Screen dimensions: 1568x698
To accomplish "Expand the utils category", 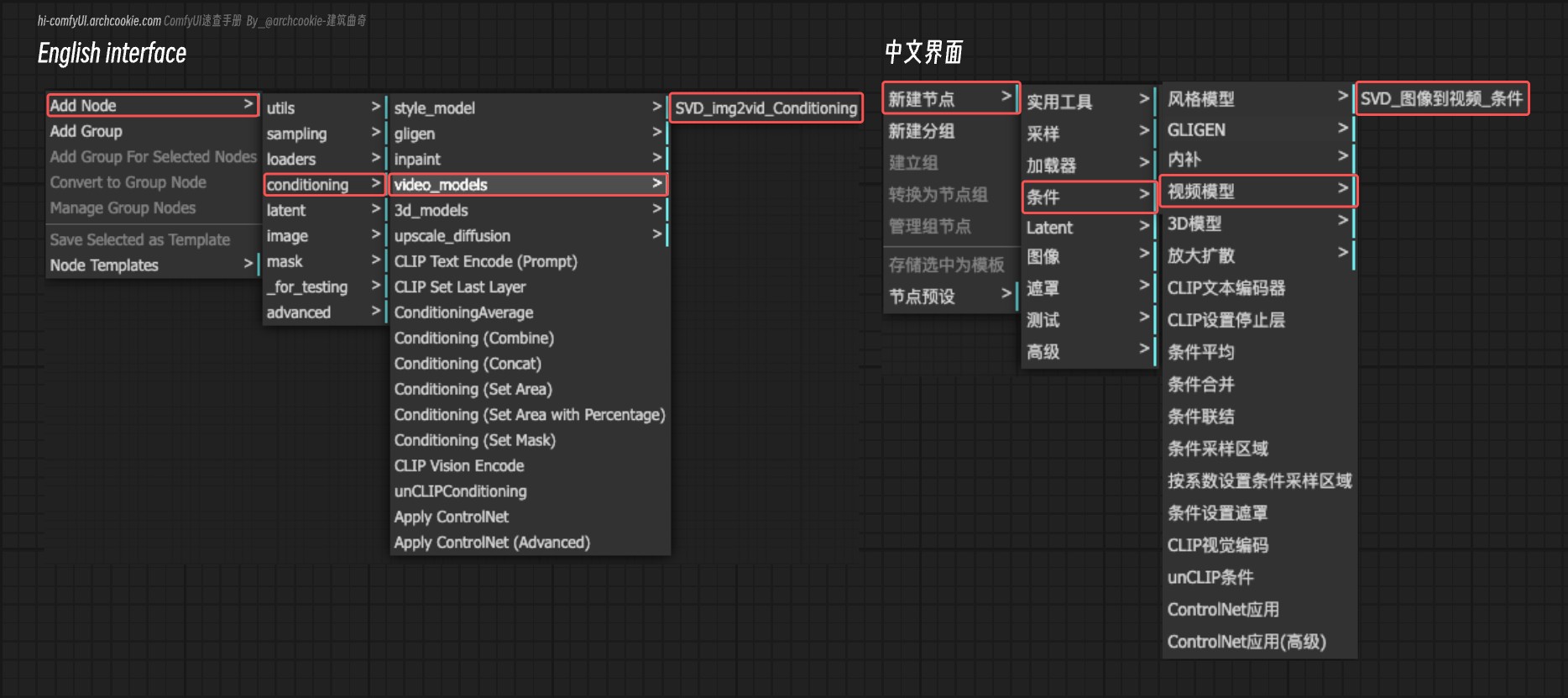I will coord(324,108).
